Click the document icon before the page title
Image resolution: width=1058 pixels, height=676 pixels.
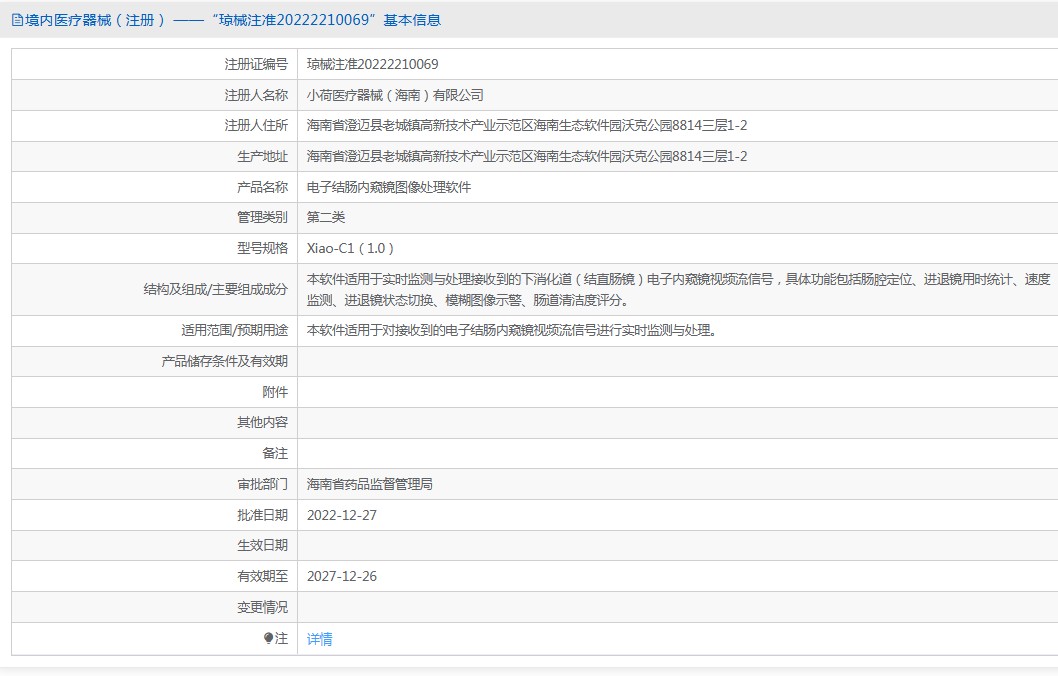pos(18,20)
